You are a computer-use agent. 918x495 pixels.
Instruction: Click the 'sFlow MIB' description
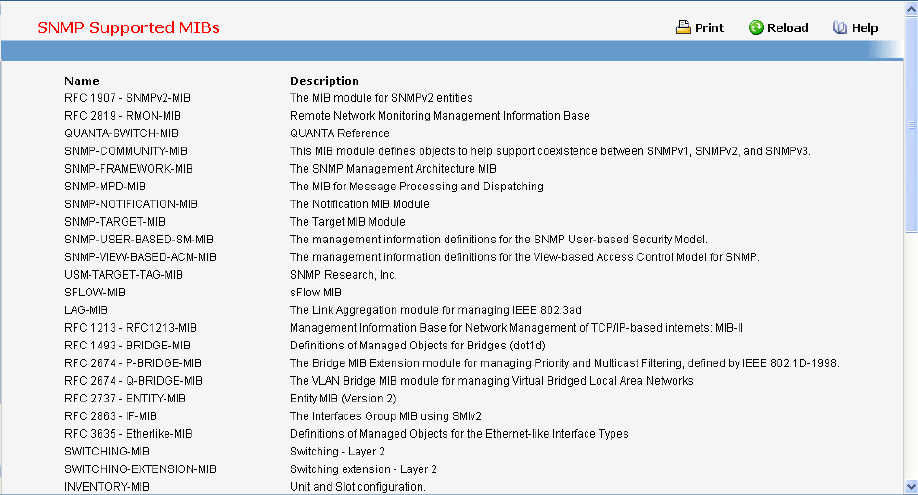coord(316,292)
